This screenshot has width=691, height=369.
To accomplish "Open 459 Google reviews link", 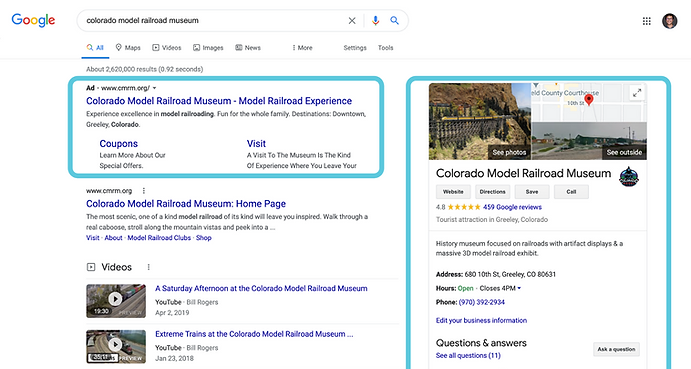I will [513, 207].
